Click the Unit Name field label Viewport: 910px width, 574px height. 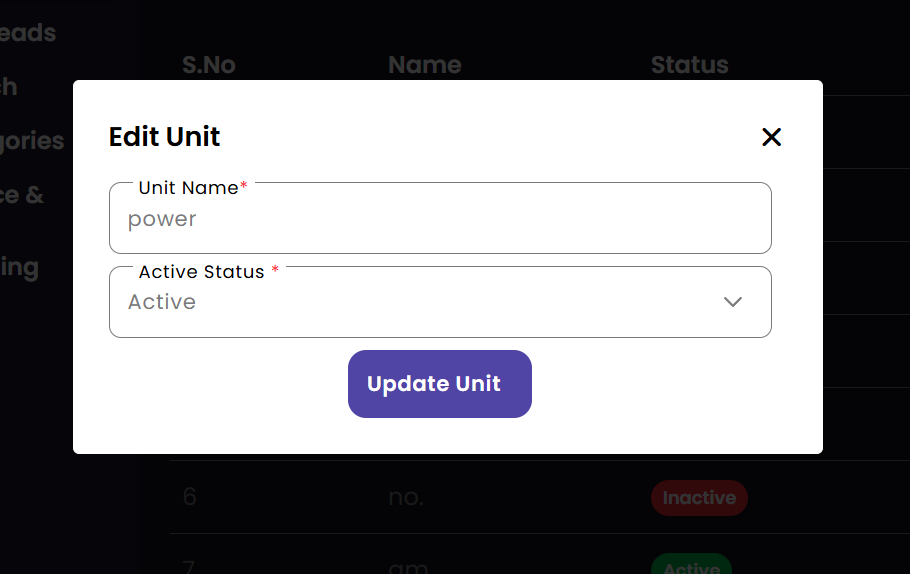pyautogui.click(x=188, y=188)
